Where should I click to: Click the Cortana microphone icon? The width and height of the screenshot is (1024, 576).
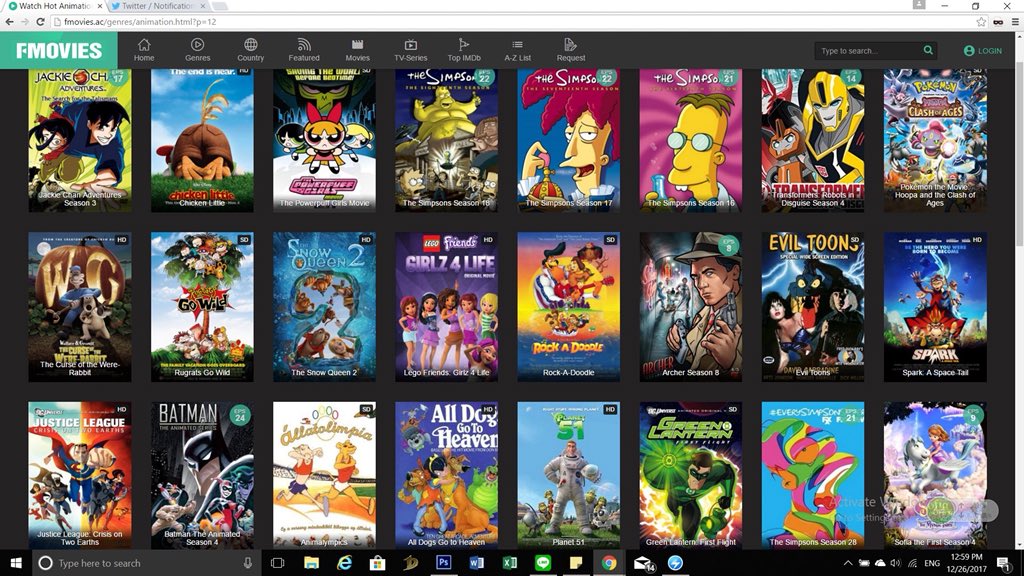tap(248, 563)
